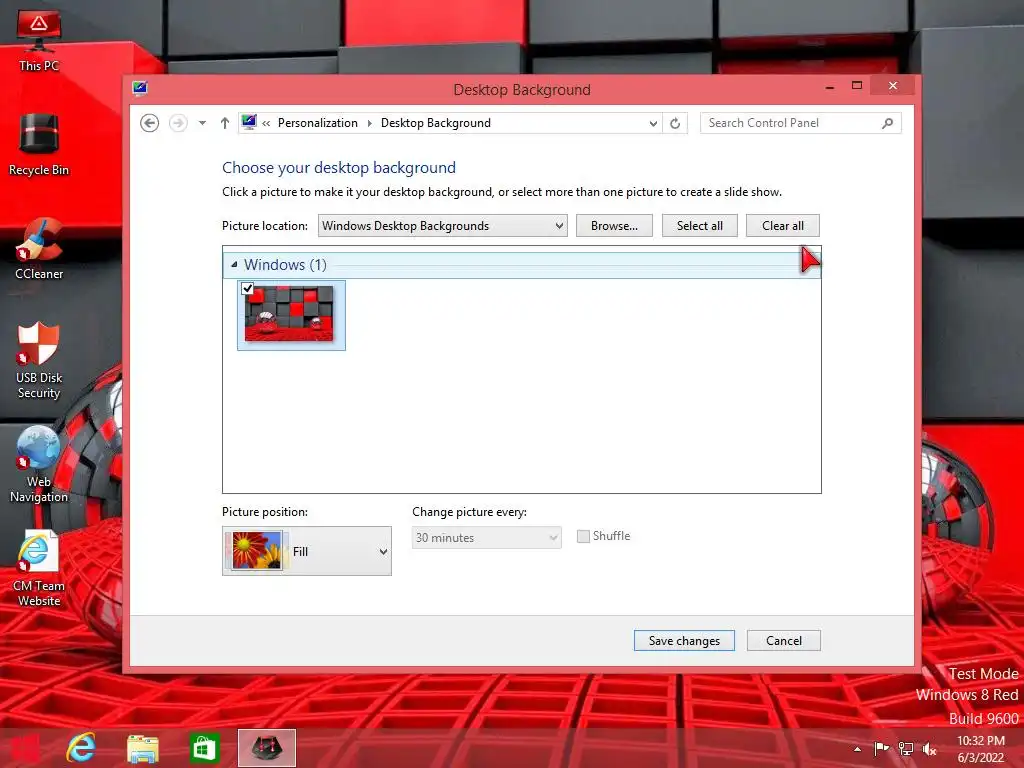The image size is (1024, 768).
Task: Click Save changes
Action: pyautogui.click(x=684, y=641)
